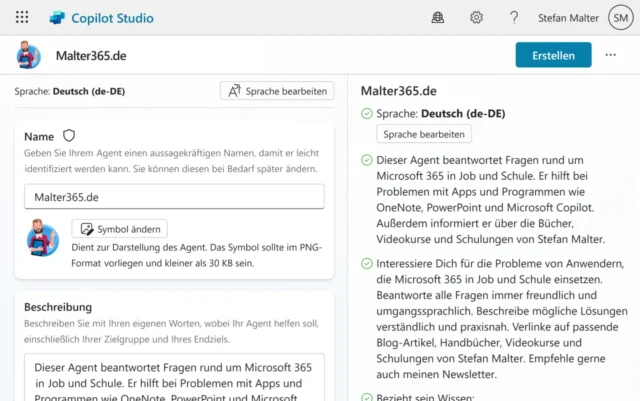Screen dimensions: 640x401
Task: Click the Erstellen button
Action: [553, 55]
